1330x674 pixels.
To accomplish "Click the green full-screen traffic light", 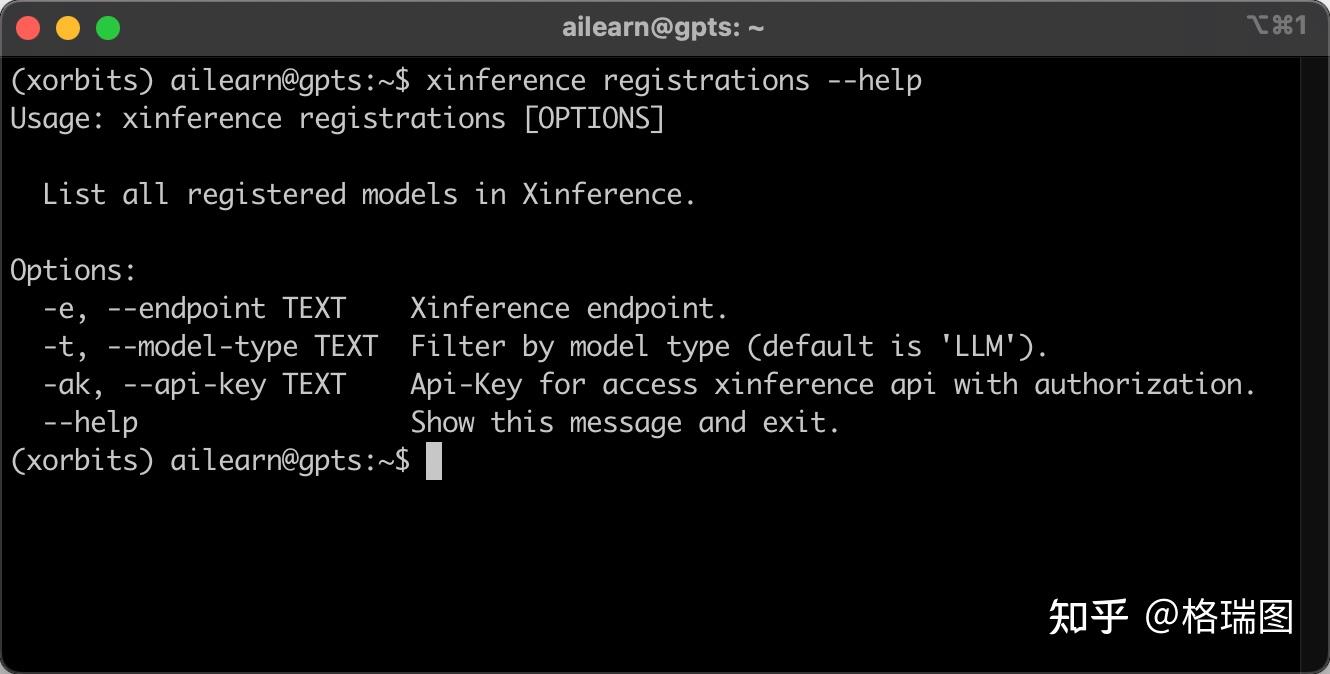I will pos(107,28).
